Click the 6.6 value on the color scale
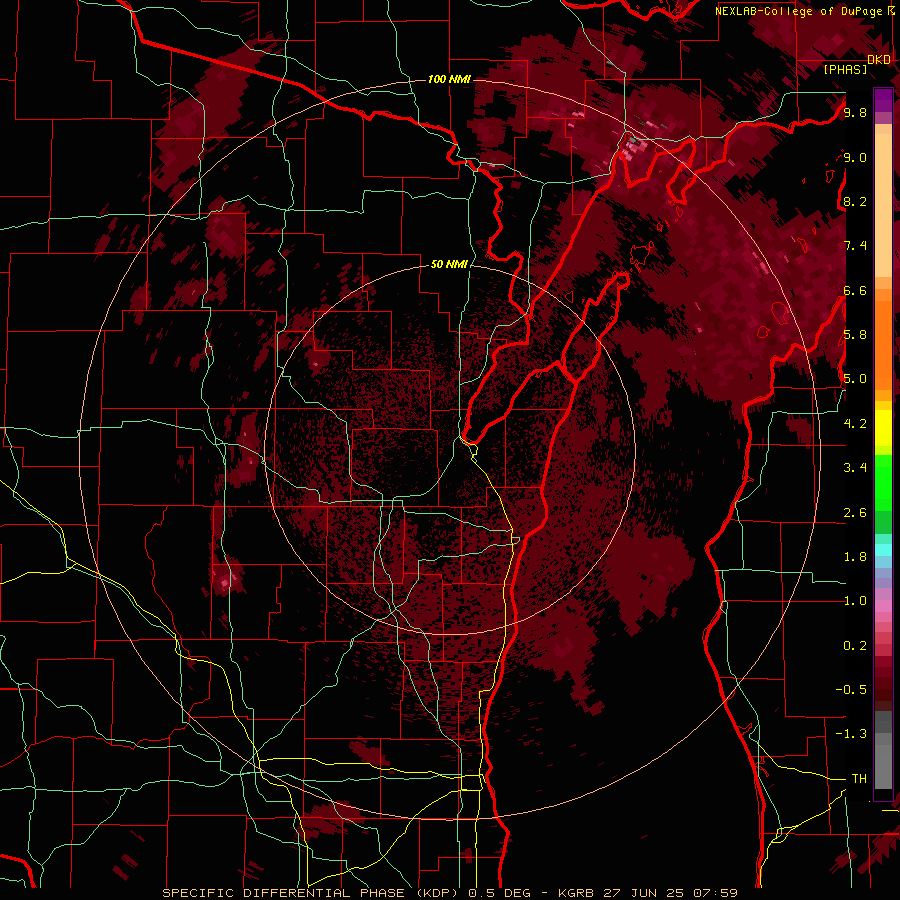This screenshot has width=900, height=900. pyautogui.click(x=855, y=290)
